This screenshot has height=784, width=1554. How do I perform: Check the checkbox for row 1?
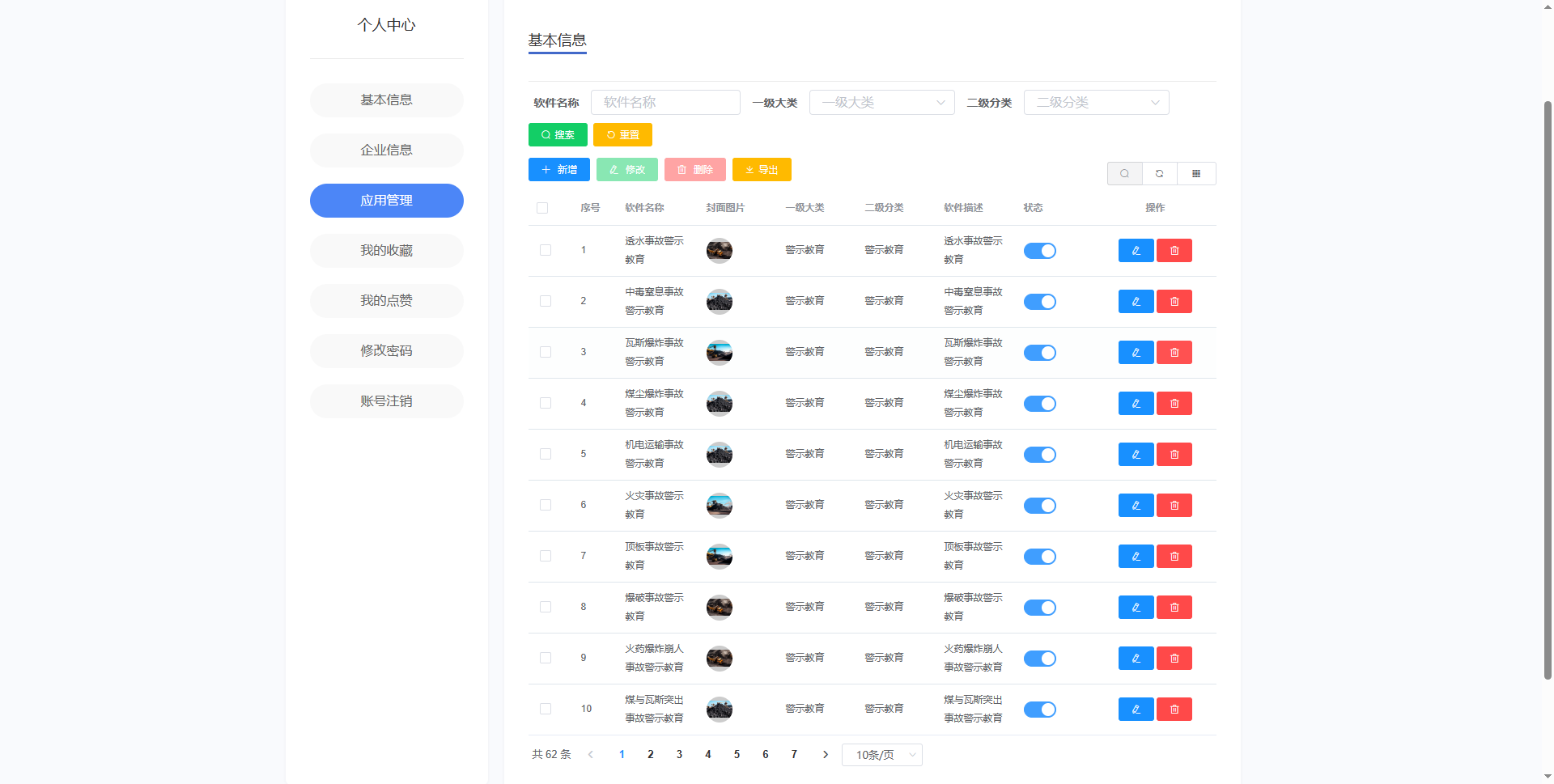point(546,251)
